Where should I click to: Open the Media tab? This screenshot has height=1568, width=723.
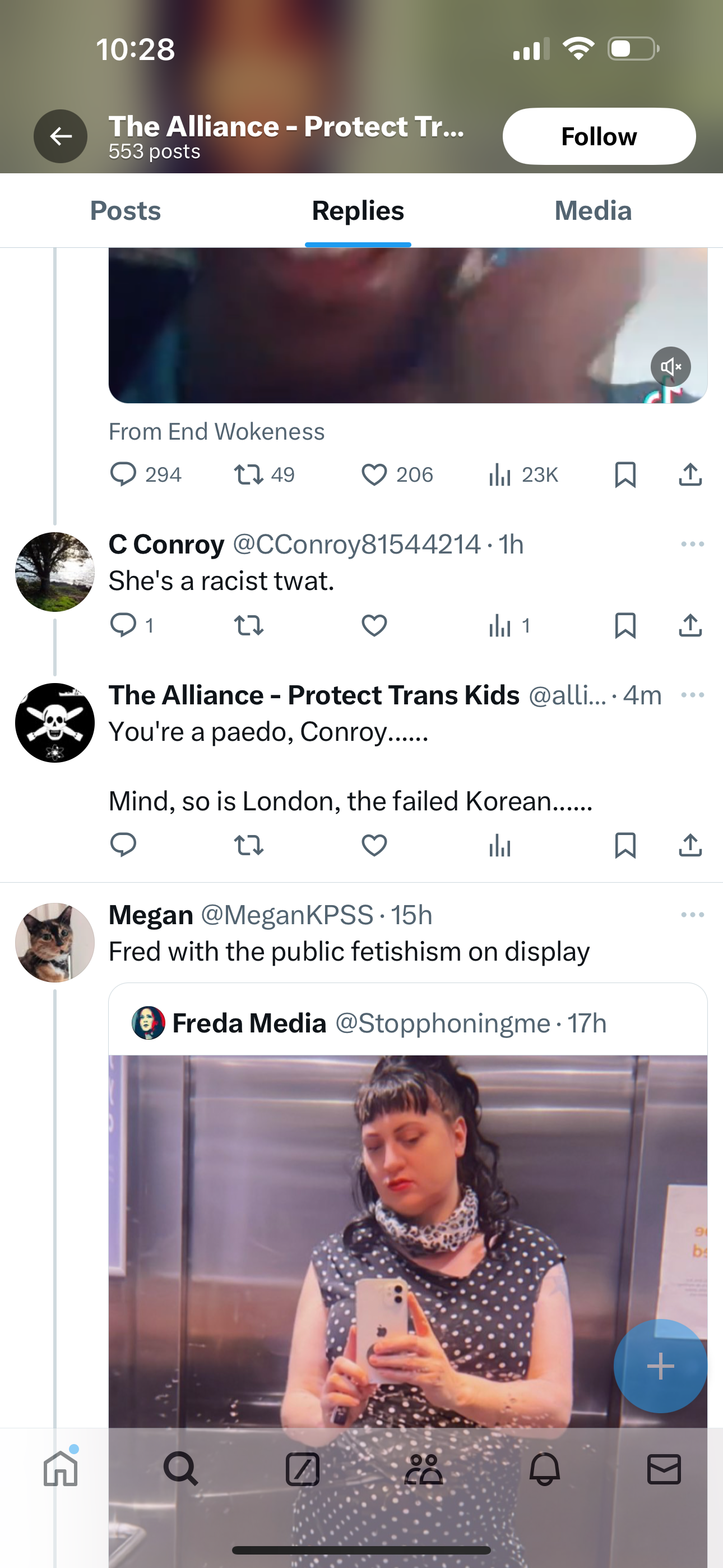tap(593, 211)
